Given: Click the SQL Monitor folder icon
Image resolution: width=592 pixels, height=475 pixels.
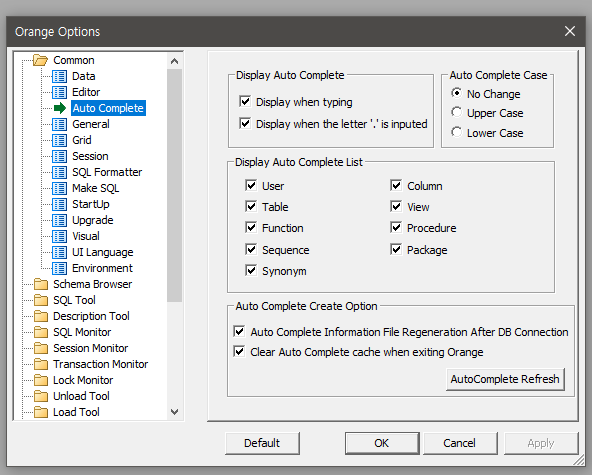Looking at the screenshot, I should pos(41,332).
